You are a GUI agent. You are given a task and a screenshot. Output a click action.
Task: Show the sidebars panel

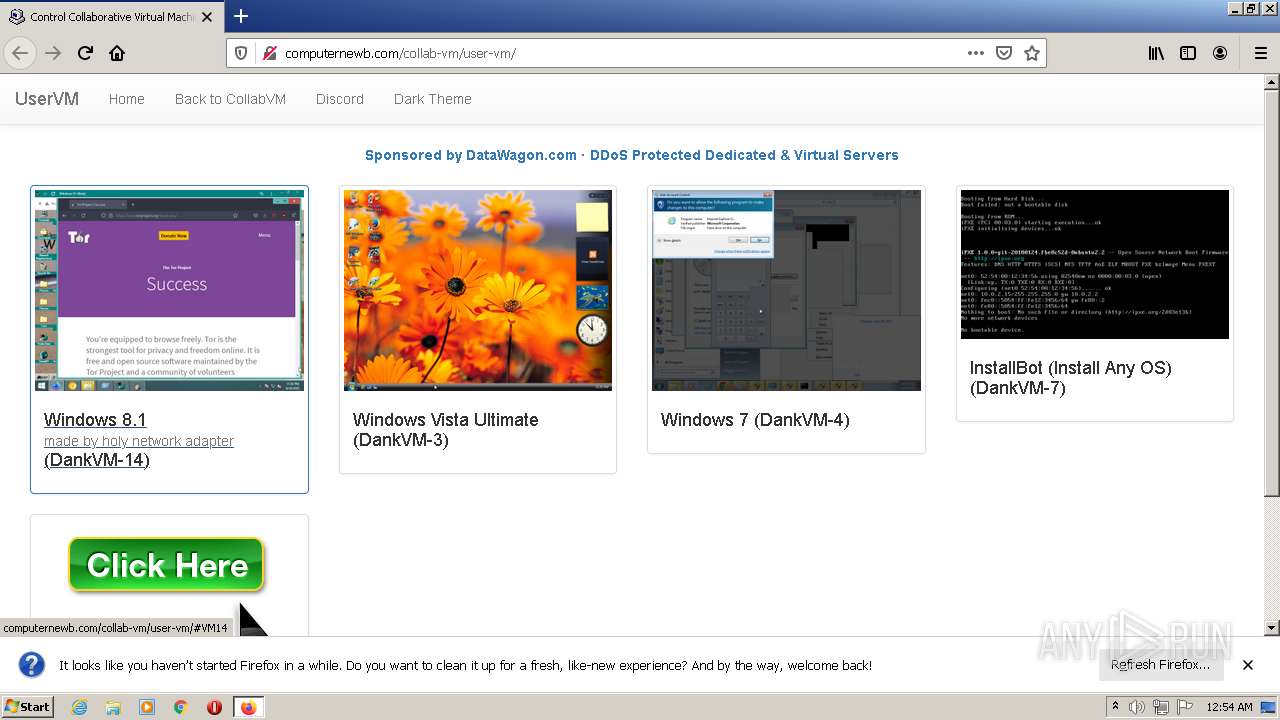click(x=1188, y=53)
